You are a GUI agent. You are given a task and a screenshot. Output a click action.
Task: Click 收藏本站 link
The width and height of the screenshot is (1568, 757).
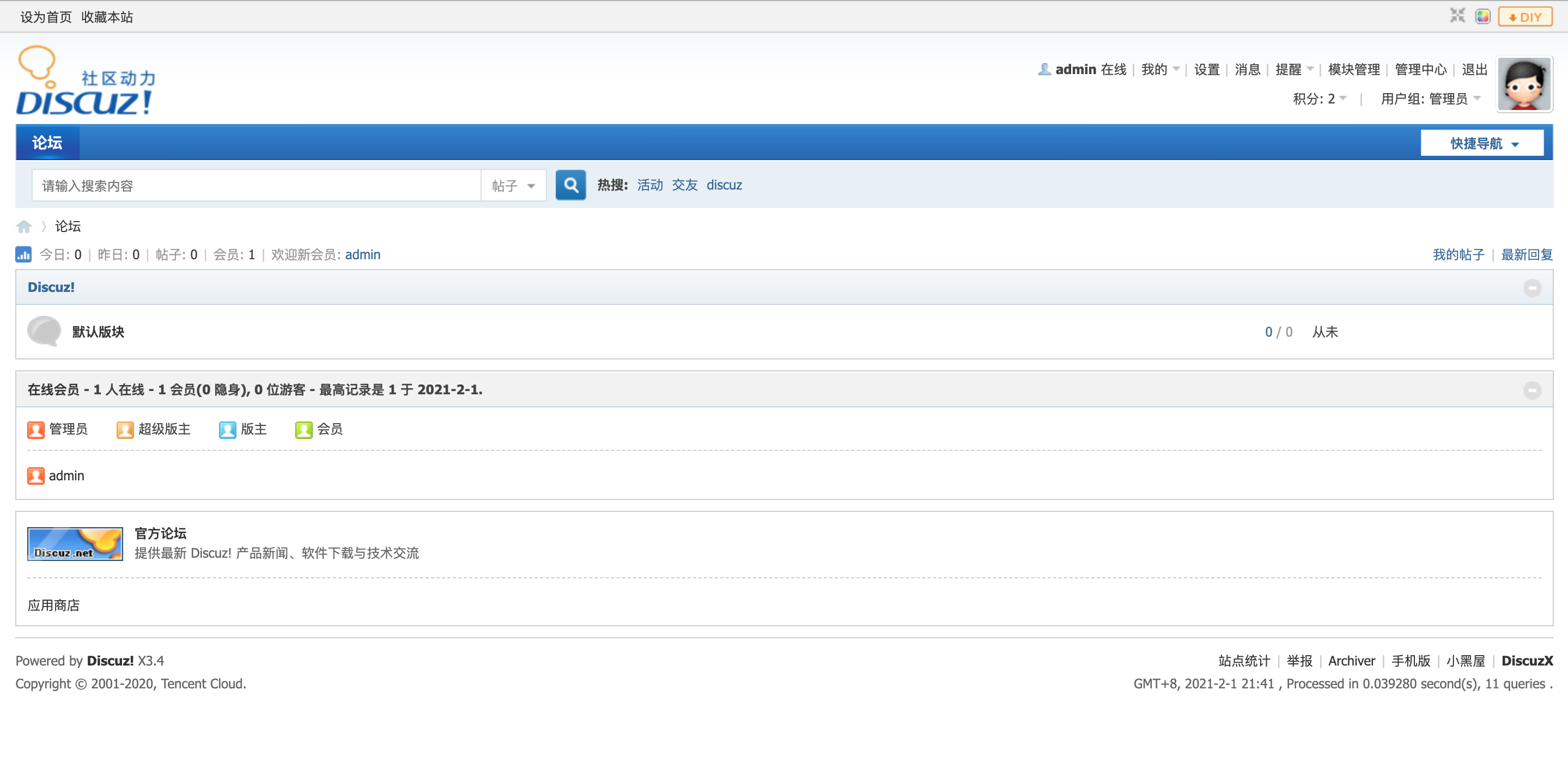pos(107,17)
